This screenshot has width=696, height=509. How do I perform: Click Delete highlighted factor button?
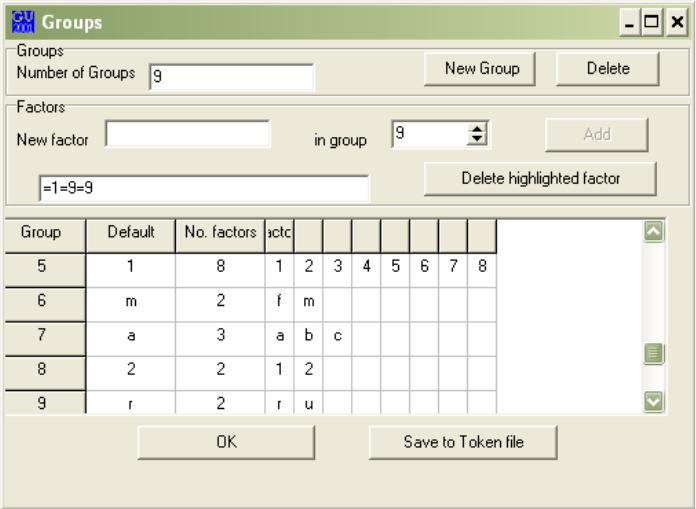540,178
